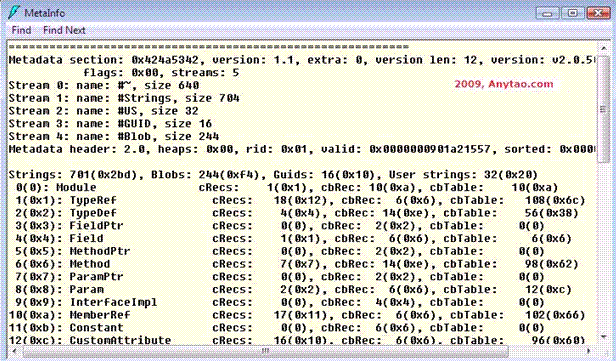Screen dimensions: 616x361
Task: Click the 'Method' row with index 6(0x6)
Action: (x=297, y=264)
